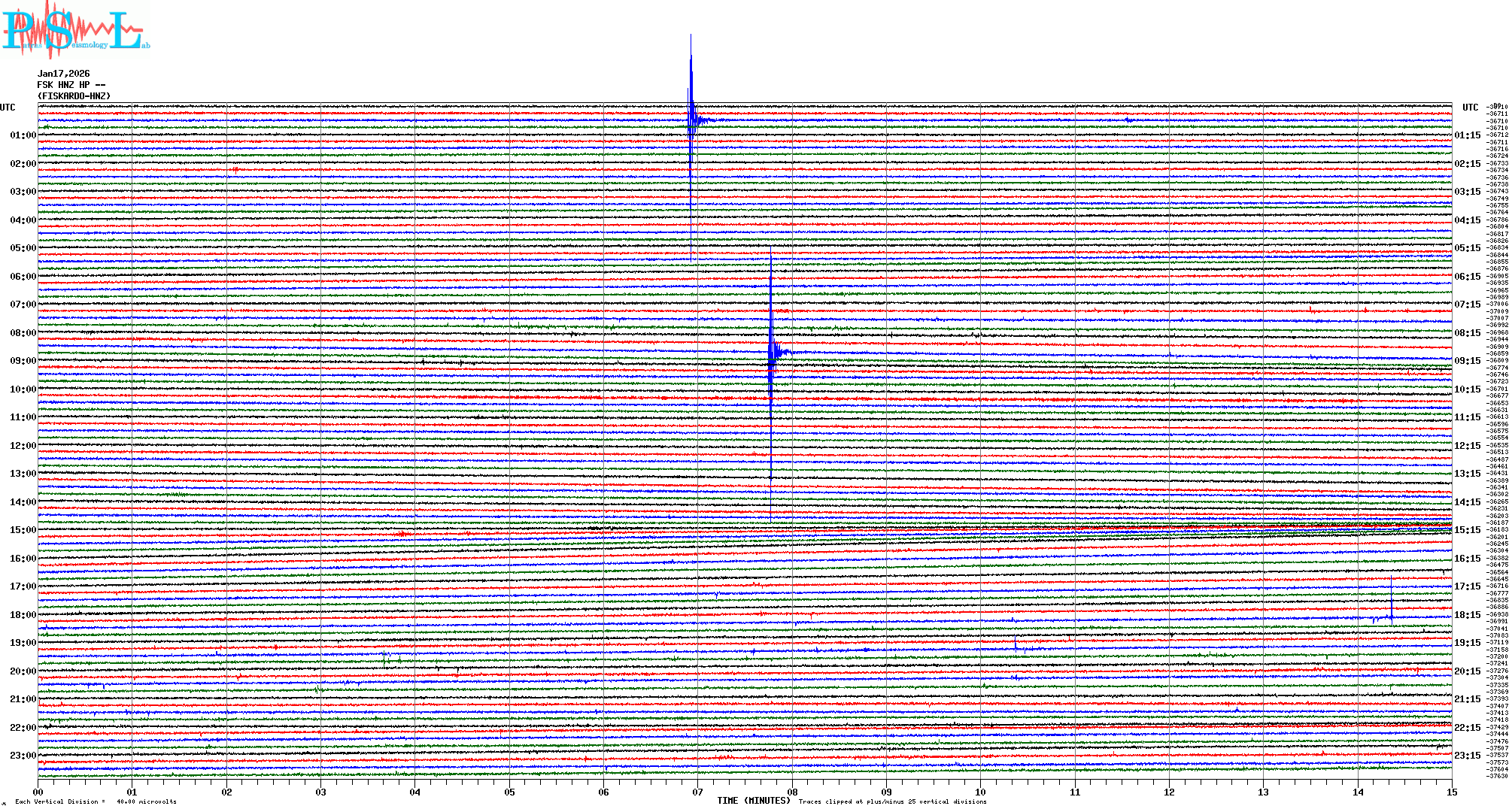Click the Each Vertical Division microvolts note
Image resolution: width=1512 pixels, height=812 pixels.
pos(96,801)
